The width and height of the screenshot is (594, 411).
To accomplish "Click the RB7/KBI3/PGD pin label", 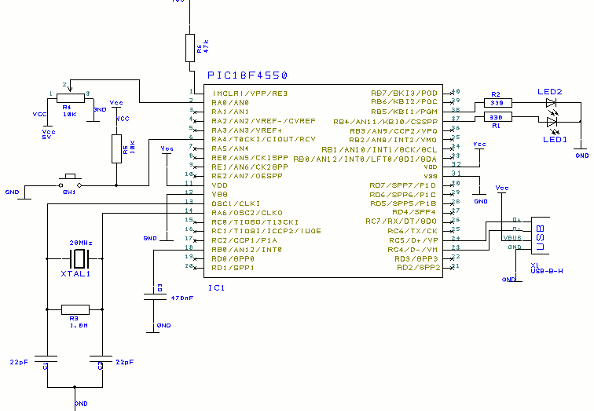I will click(404, 93).
